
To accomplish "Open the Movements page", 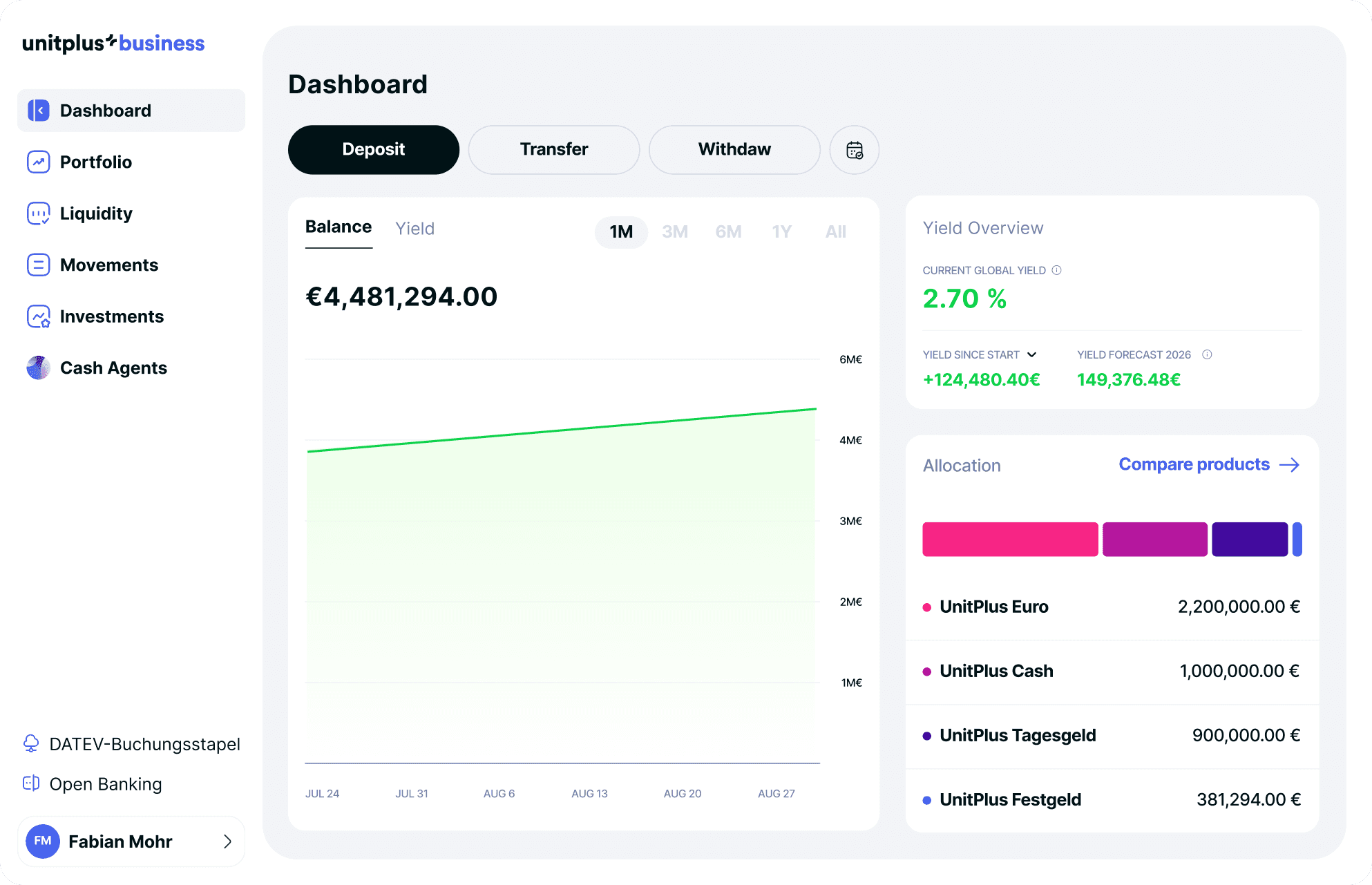I will [x=131, y=265].
